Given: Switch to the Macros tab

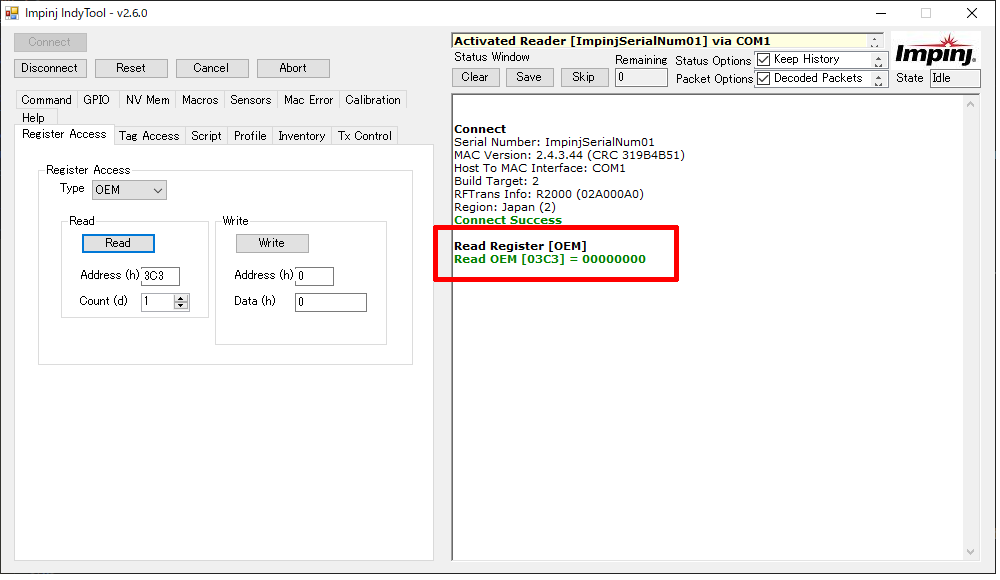Looking at the screenshot, I should coord(200,100).
